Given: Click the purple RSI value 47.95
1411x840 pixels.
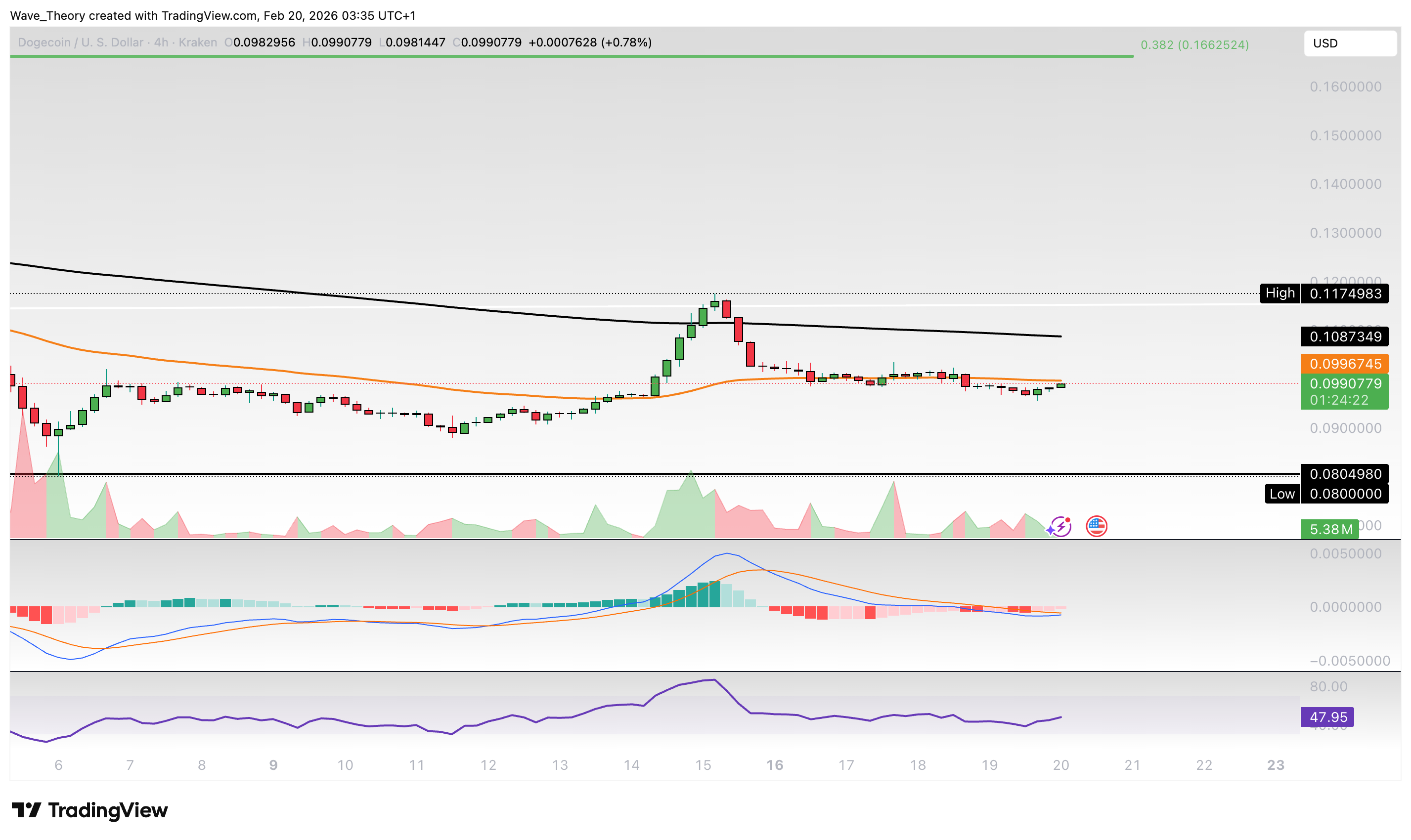Looking at the screenshot, I should pos(1328,716).
